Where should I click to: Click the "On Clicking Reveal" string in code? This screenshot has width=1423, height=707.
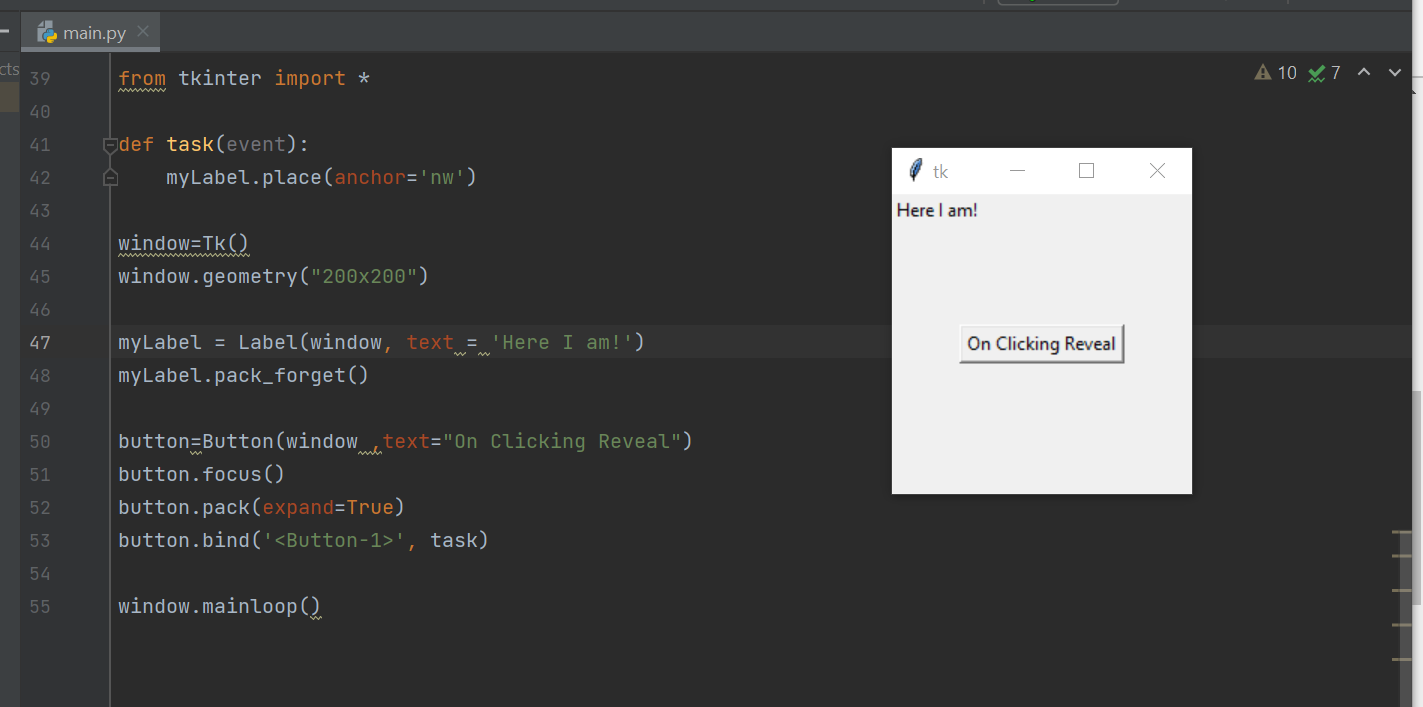click(562, 442)
